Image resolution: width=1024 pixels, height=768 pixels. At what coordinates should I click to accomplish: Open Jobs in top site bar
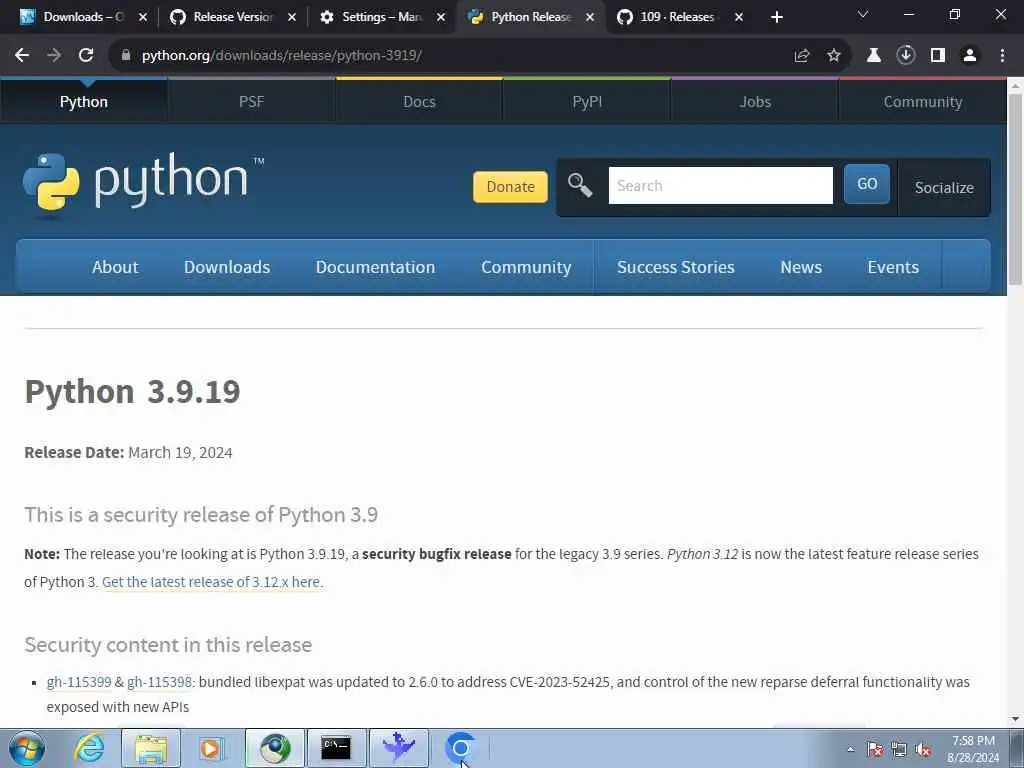coord(755,102)
